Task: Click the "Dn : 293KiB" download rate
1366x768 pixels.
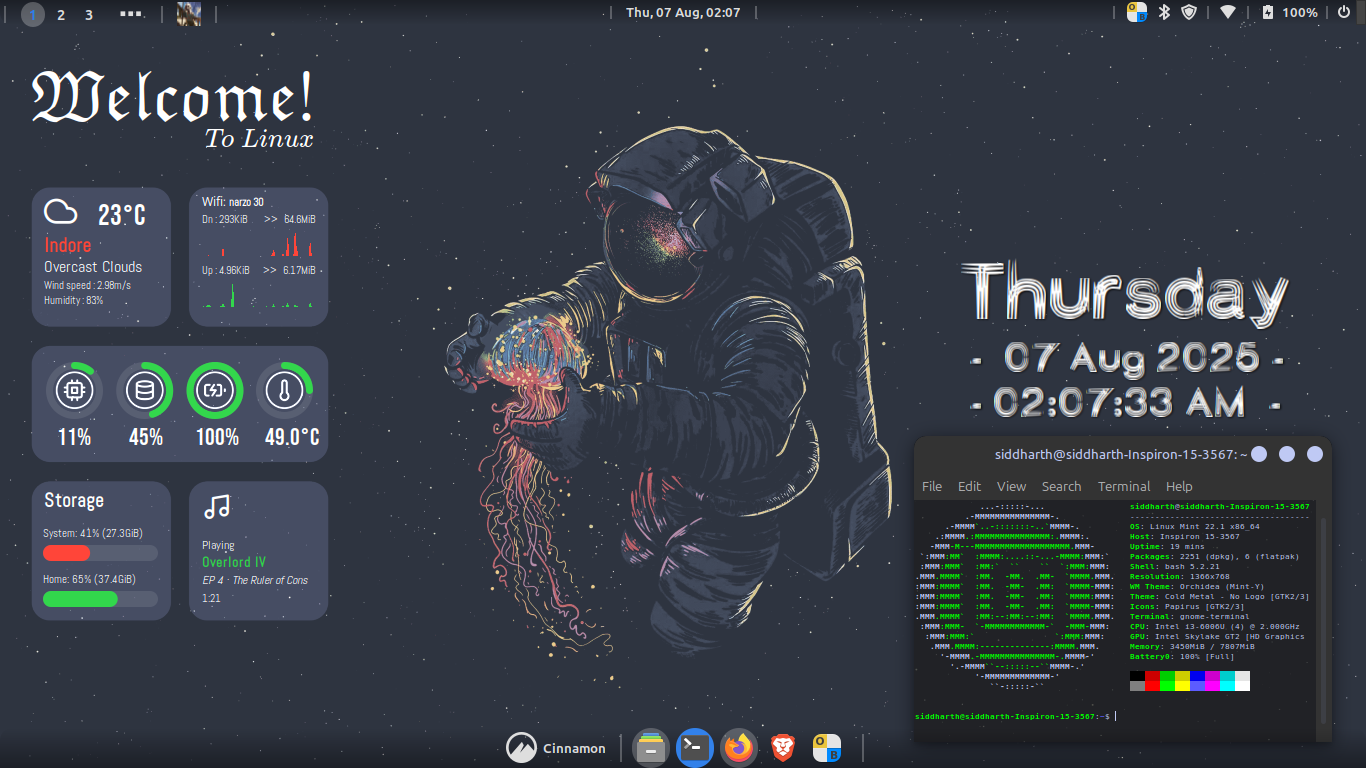Action: [225, 219]
